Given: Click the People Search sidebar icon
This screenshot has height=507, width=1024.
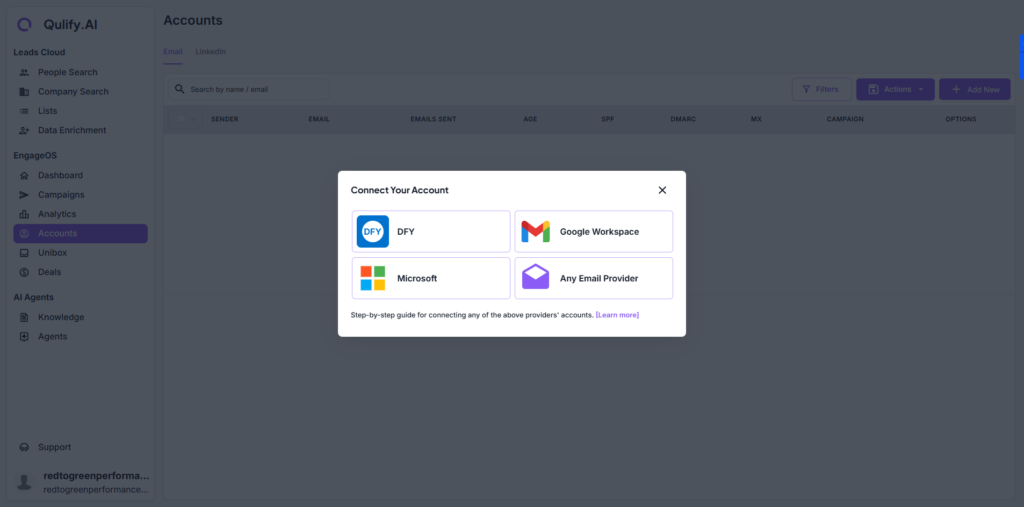Looking at the screenshot, I should 24,73.
